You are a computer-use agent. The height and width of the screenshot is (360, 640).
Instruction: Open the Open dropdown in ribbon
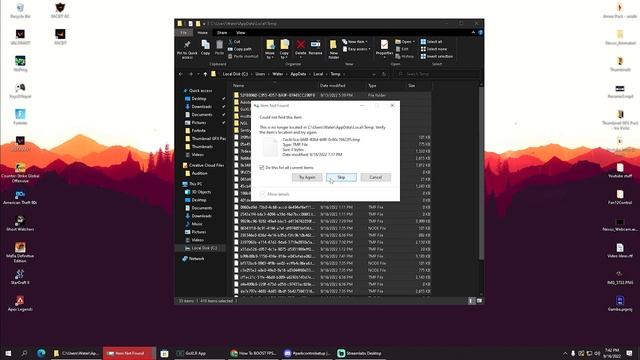click(x=404, y=42)
